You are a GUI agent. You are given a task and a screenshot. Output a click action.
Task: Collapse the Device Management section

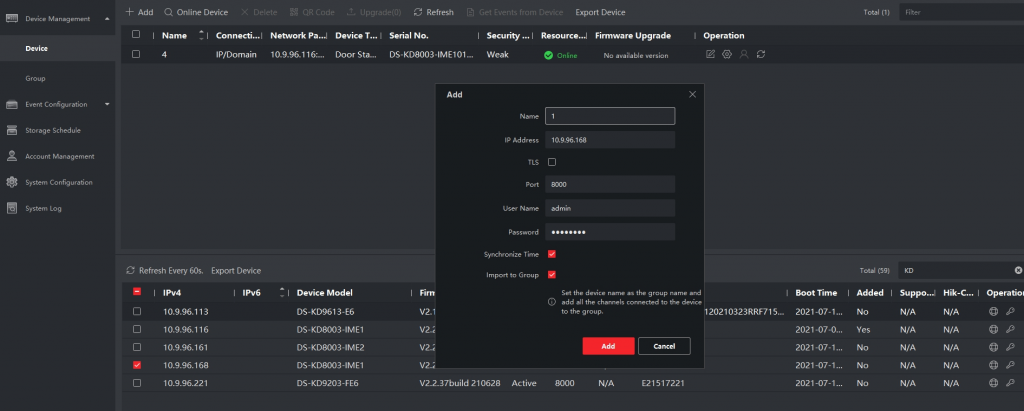pyautogui.click(x=107, y=18)
